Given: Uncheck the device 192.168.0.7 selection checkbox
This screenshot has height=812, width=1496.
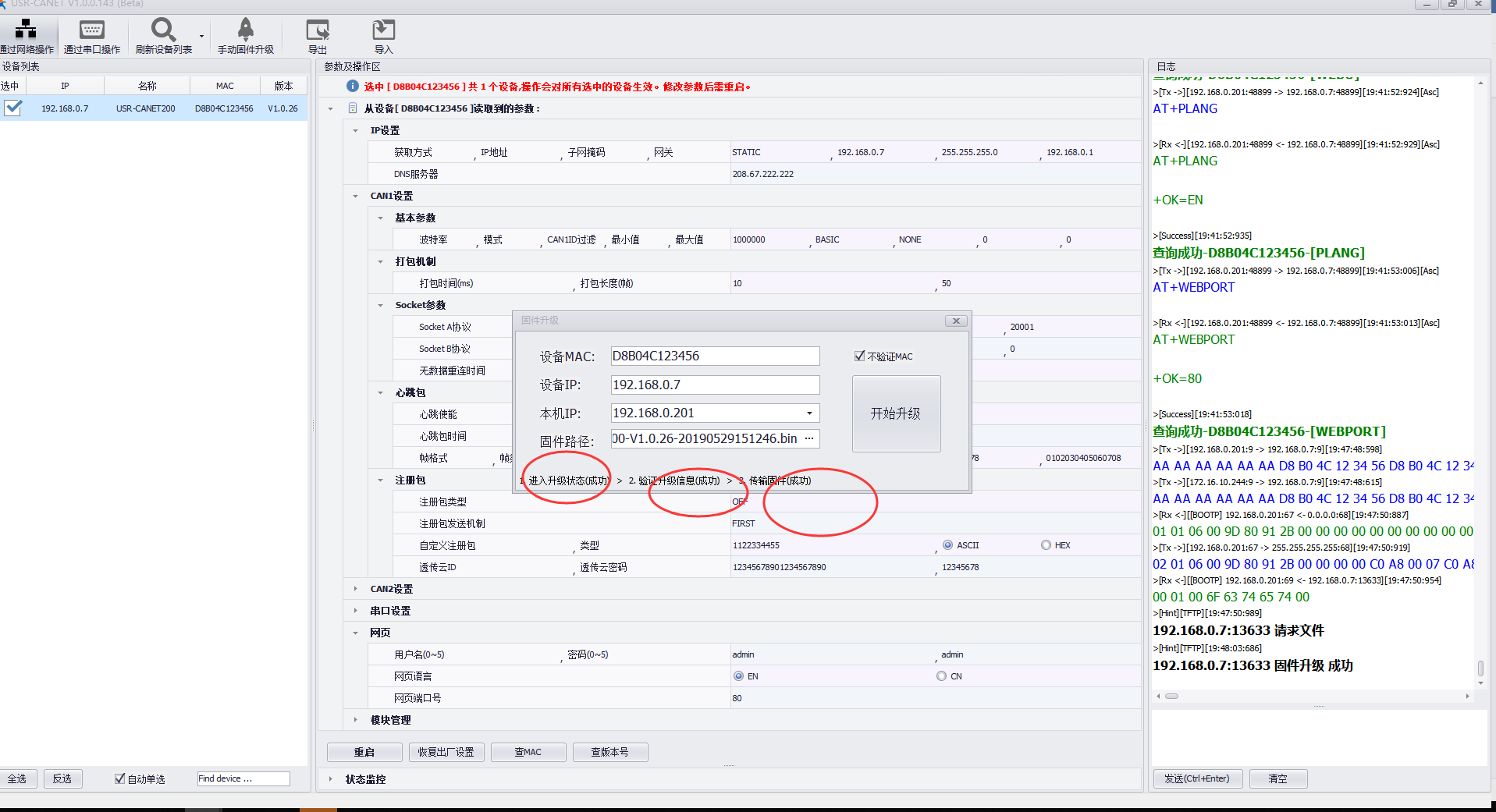Looking at the screenshot, I should pos(13,108).
